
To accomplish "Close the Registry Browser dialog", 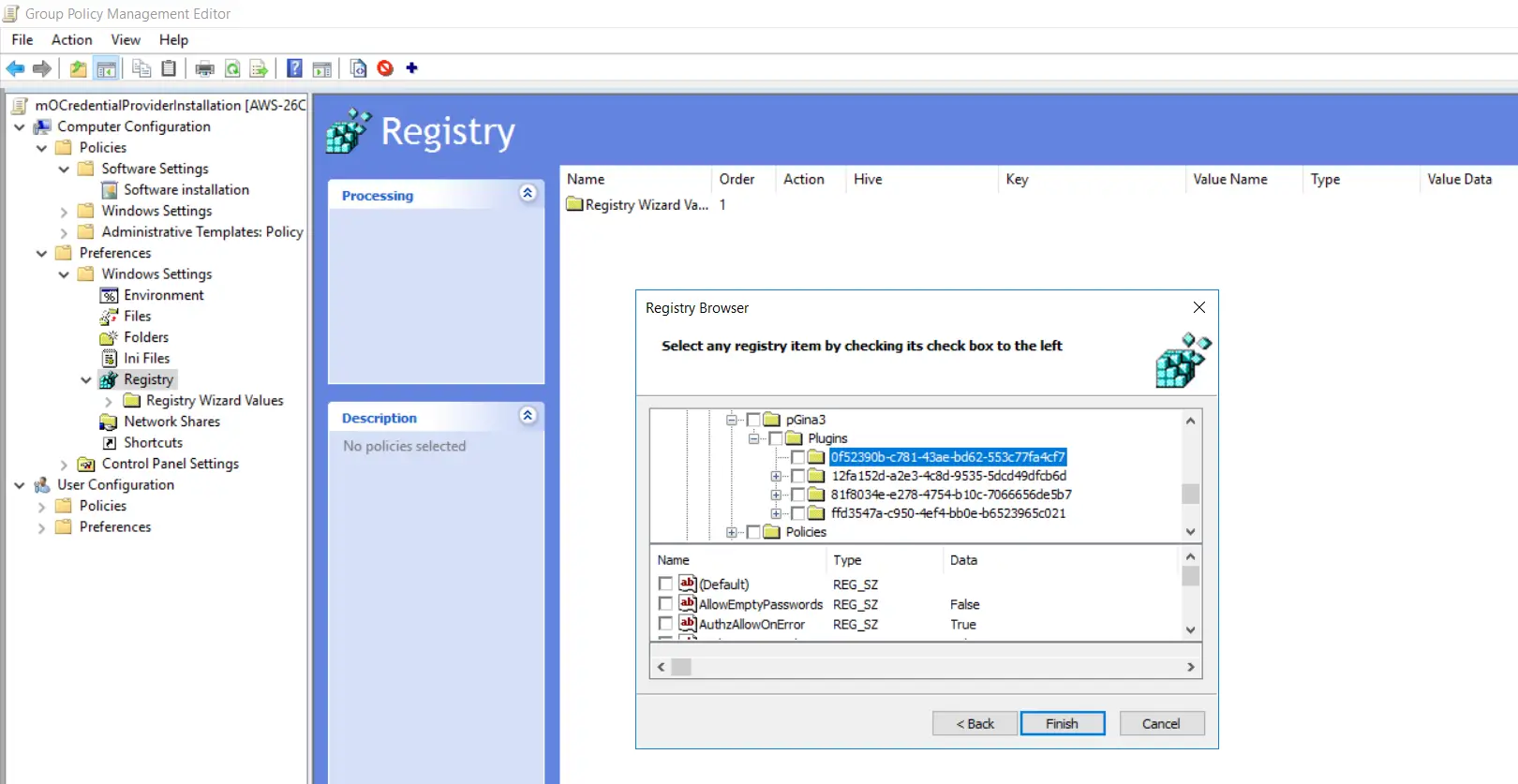I will (1199, 307).
